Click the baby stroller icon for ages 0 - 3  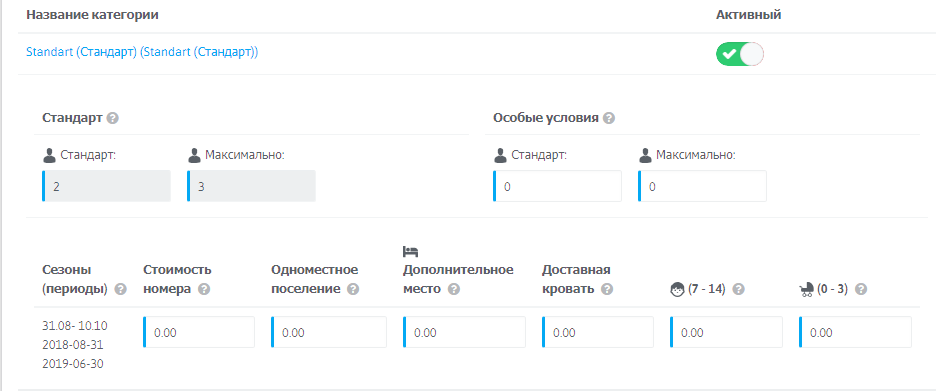click(807, 290)
